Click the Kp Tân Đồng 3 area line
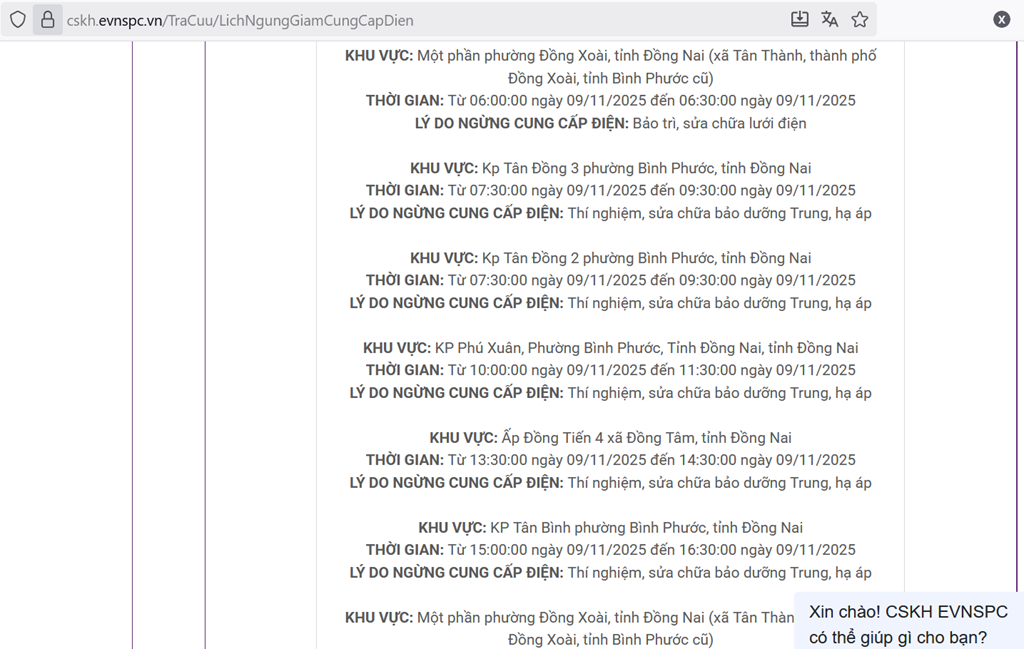This screenshot has height=649, width=1024. (x=610, y=168)
